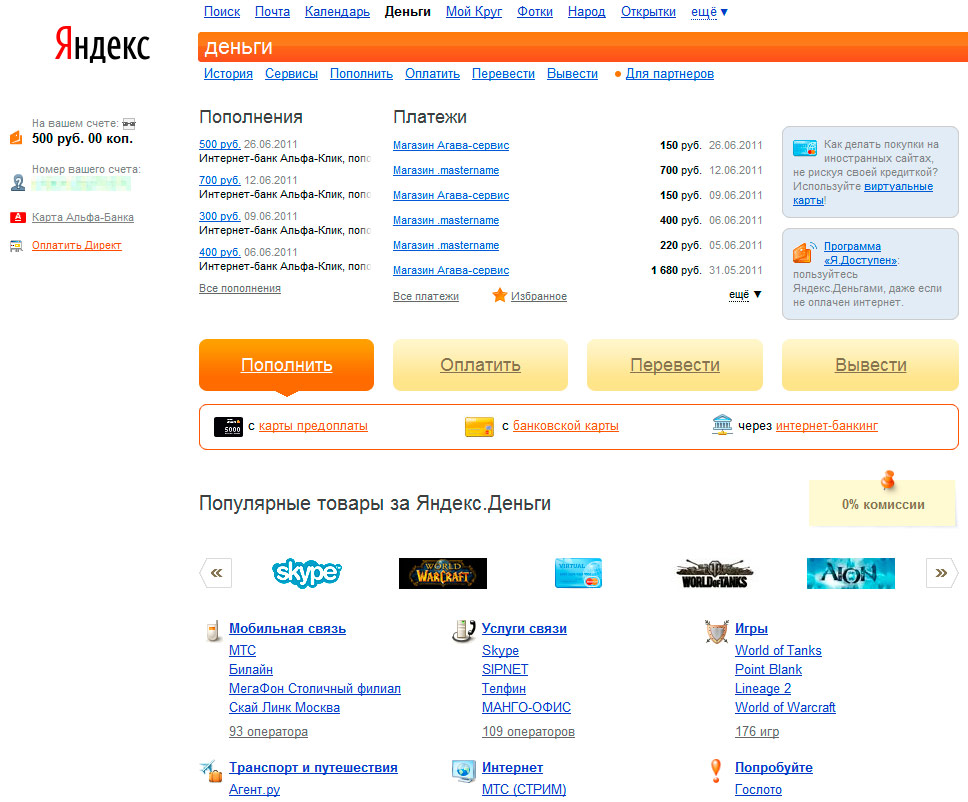The image size is (968, 802).
Task: Open Мобильная связь category
Action: [287, 629]
